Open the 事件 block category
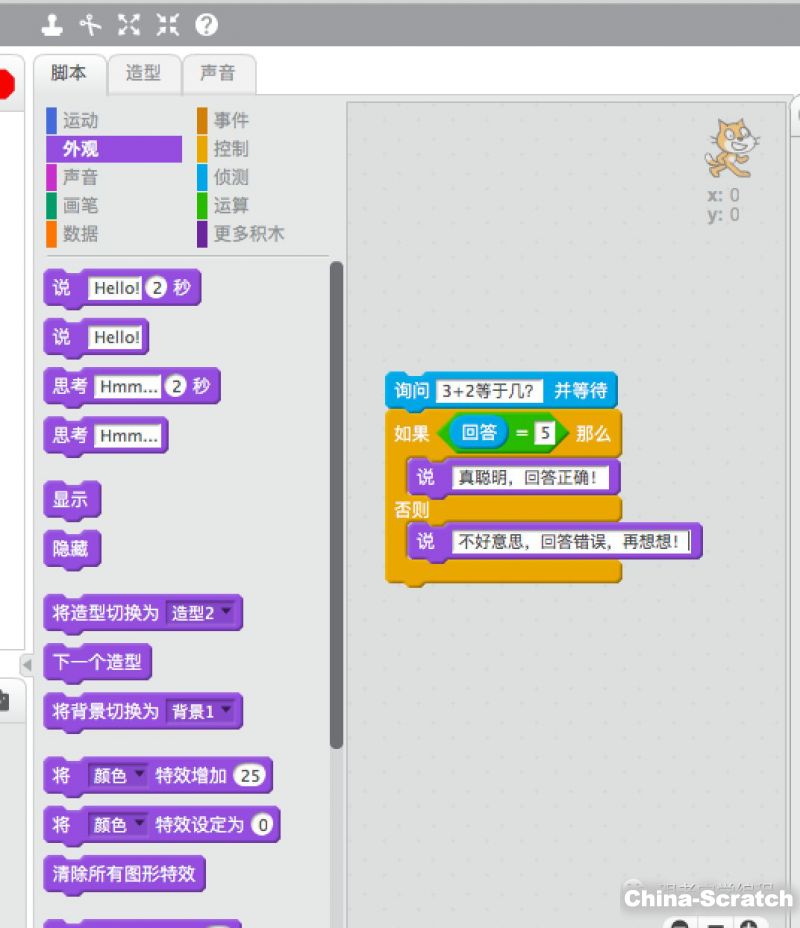This screenshot has width=800, height=928. click(231, 120)
